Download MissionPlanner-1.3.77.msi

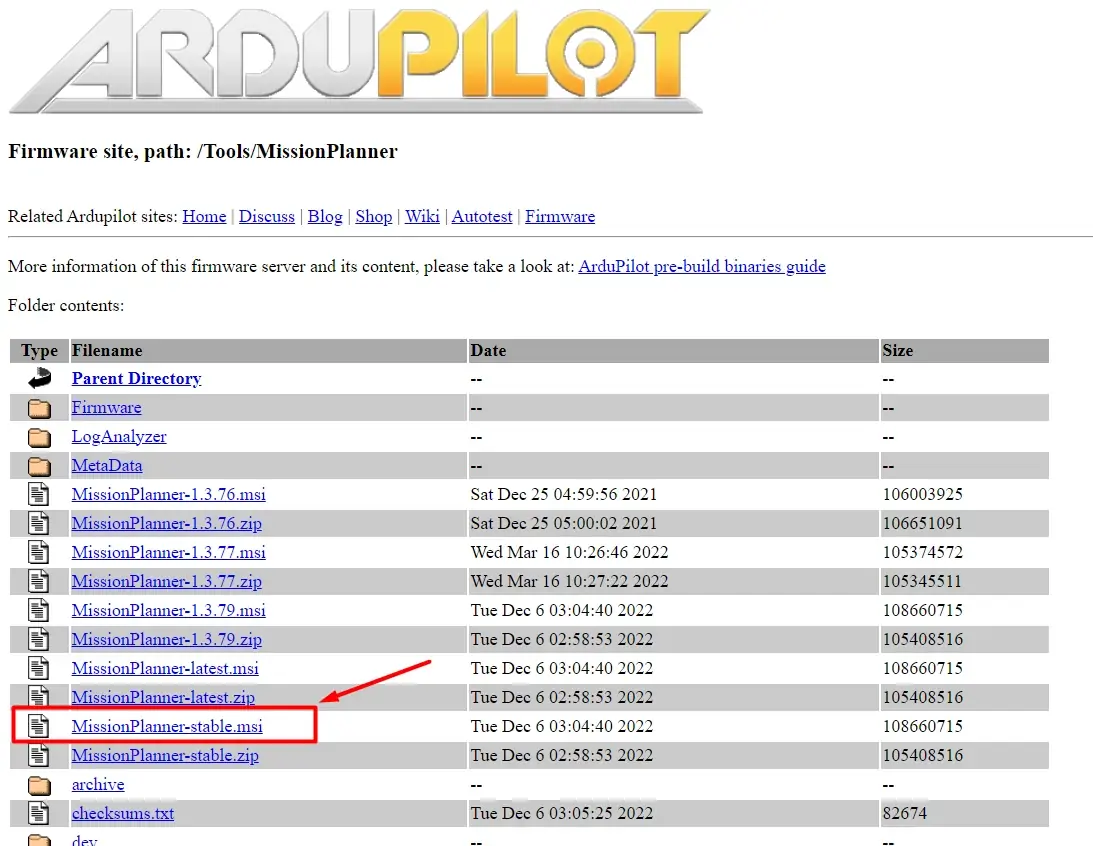(x=169, y=553)
